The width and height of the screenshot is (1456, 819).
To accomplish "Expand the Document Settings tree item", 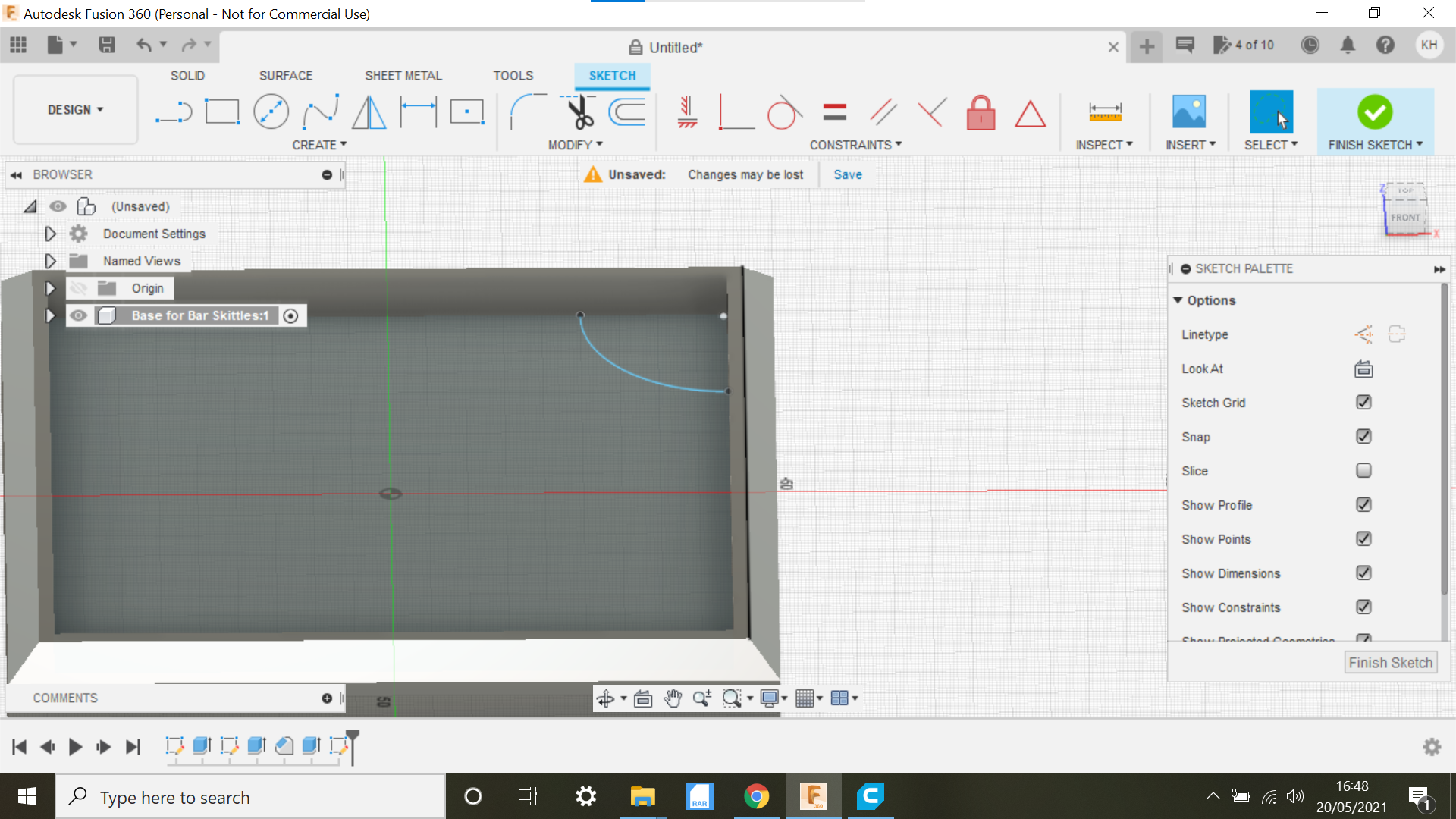I will pyautogui.click(x=50, y=234).
